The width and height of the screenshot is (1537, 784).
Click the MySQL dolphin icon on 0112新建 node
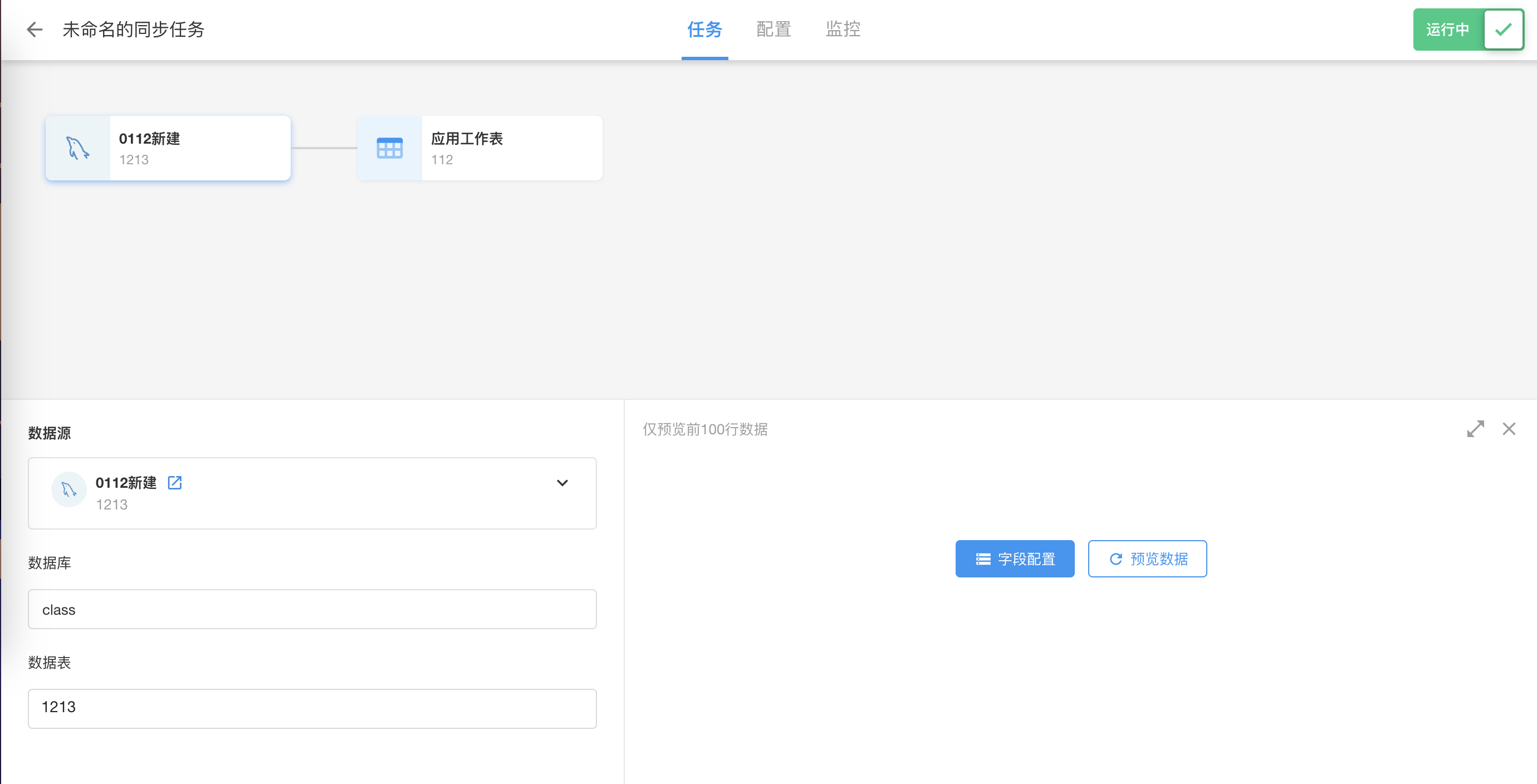[77, 148]
